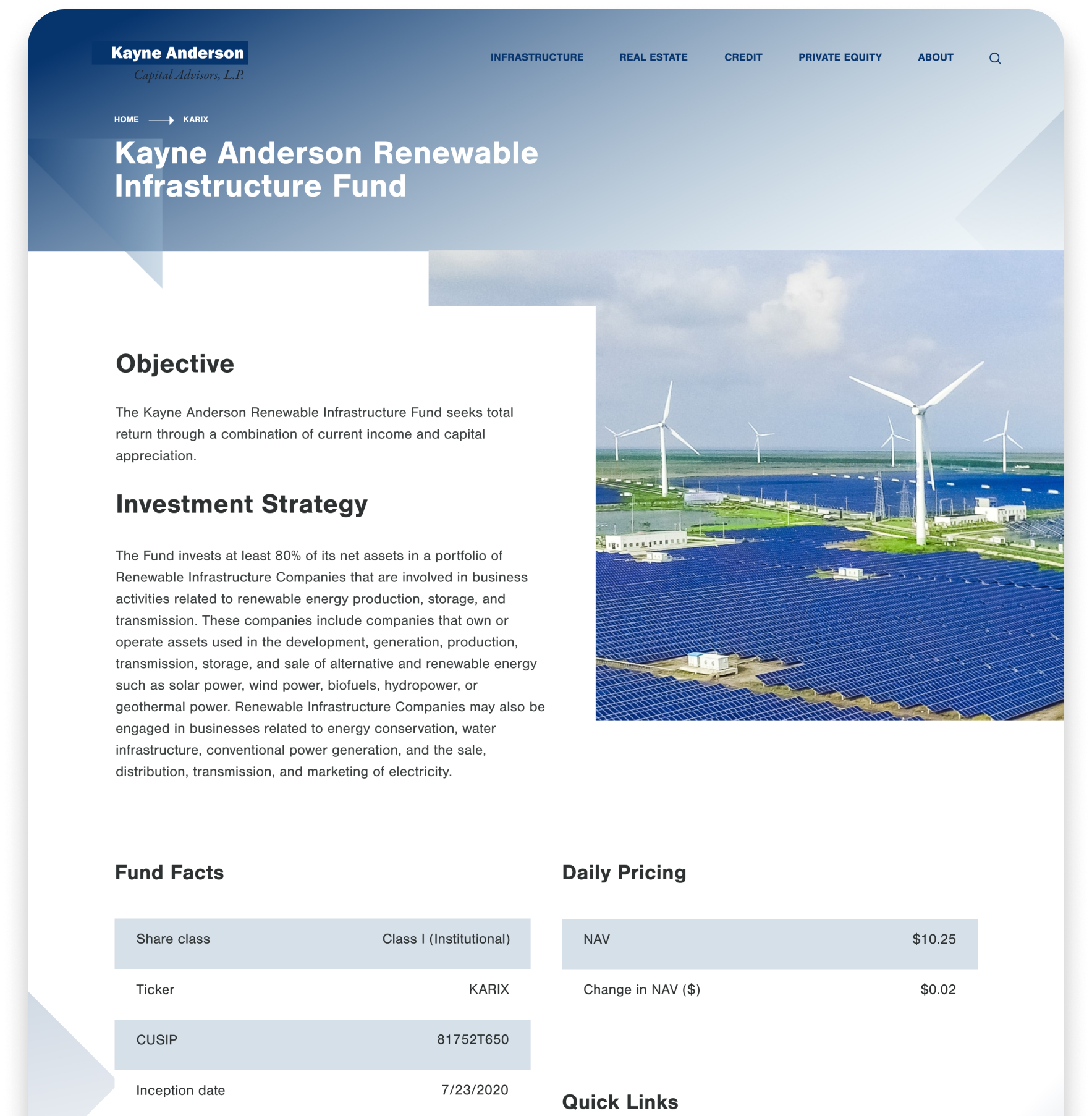Open the Private Equity navigation item
The height and width of the screenshot is (1116, 1092).
[839, 57]
